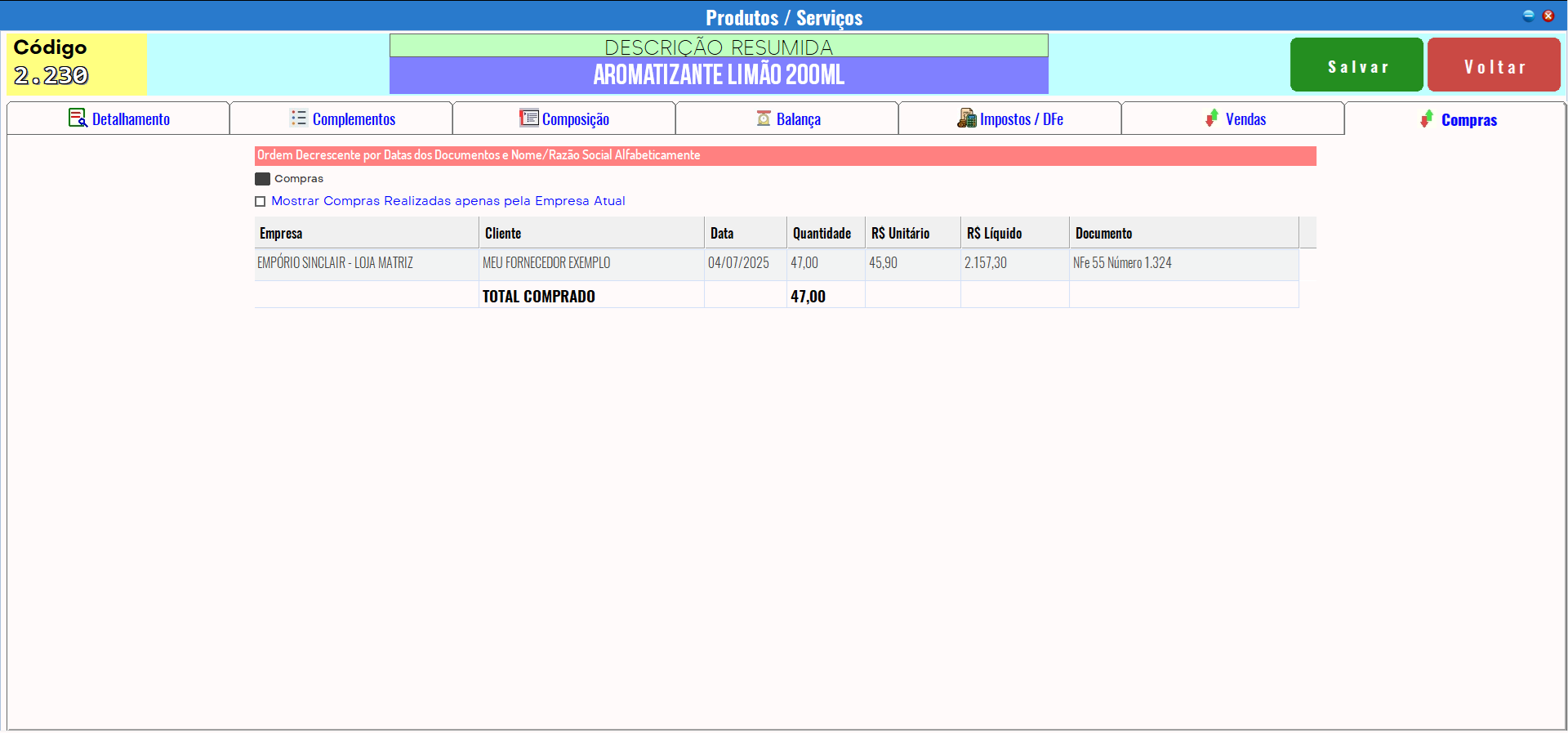Click the Ordem Decrescente red banner text
Image resolution: width=1568 pixels, height=733 pixels.
[x=479, y=155]
